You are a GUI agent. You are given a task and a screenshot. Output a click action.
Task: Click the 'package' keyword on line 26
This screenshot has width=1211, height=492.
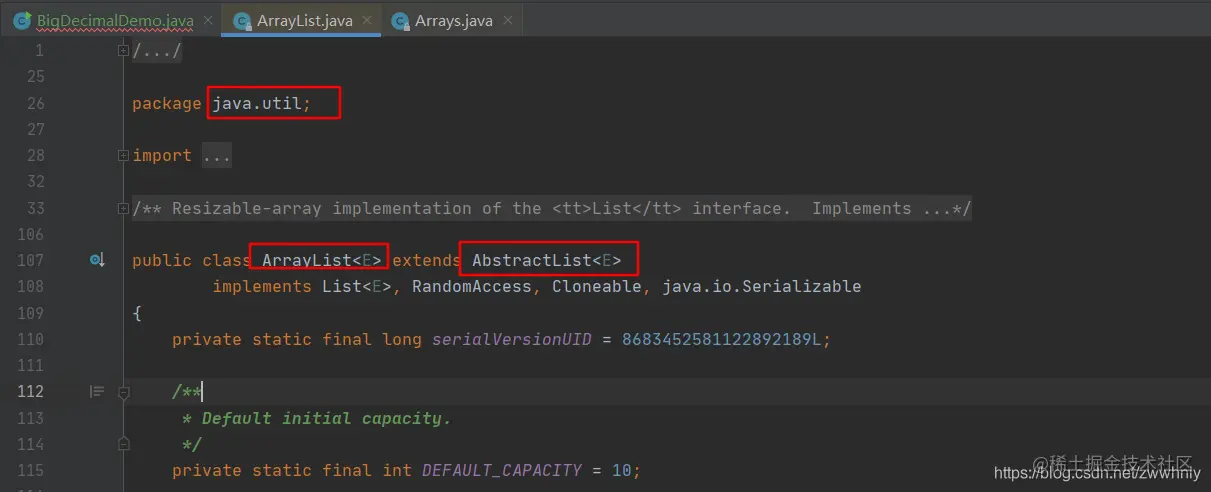tap(167, 103)
